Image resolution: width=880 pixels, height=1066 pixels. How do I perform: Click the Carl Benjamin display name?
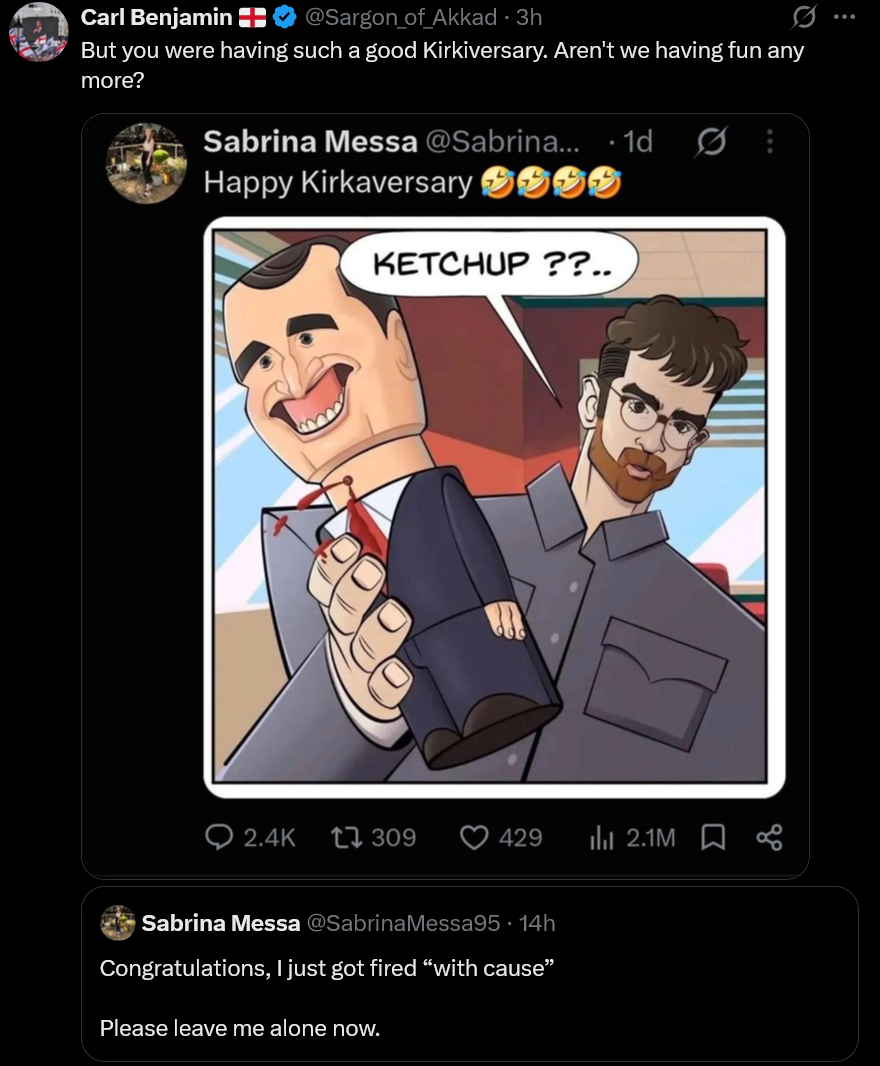156,17
